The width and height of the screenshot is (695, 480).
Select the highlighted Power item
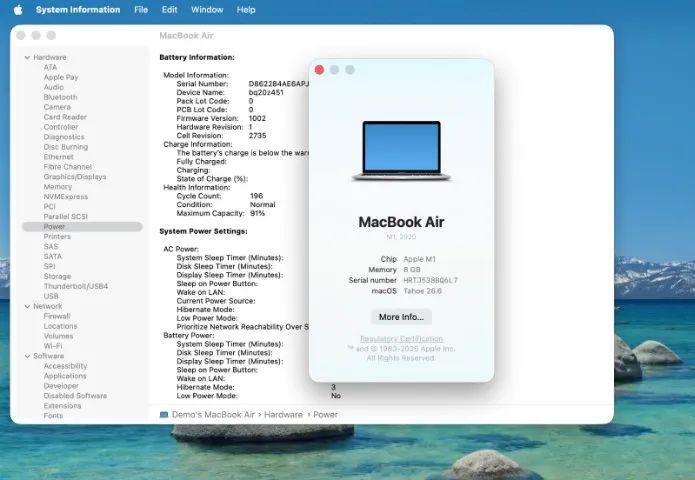pos(82,226)
